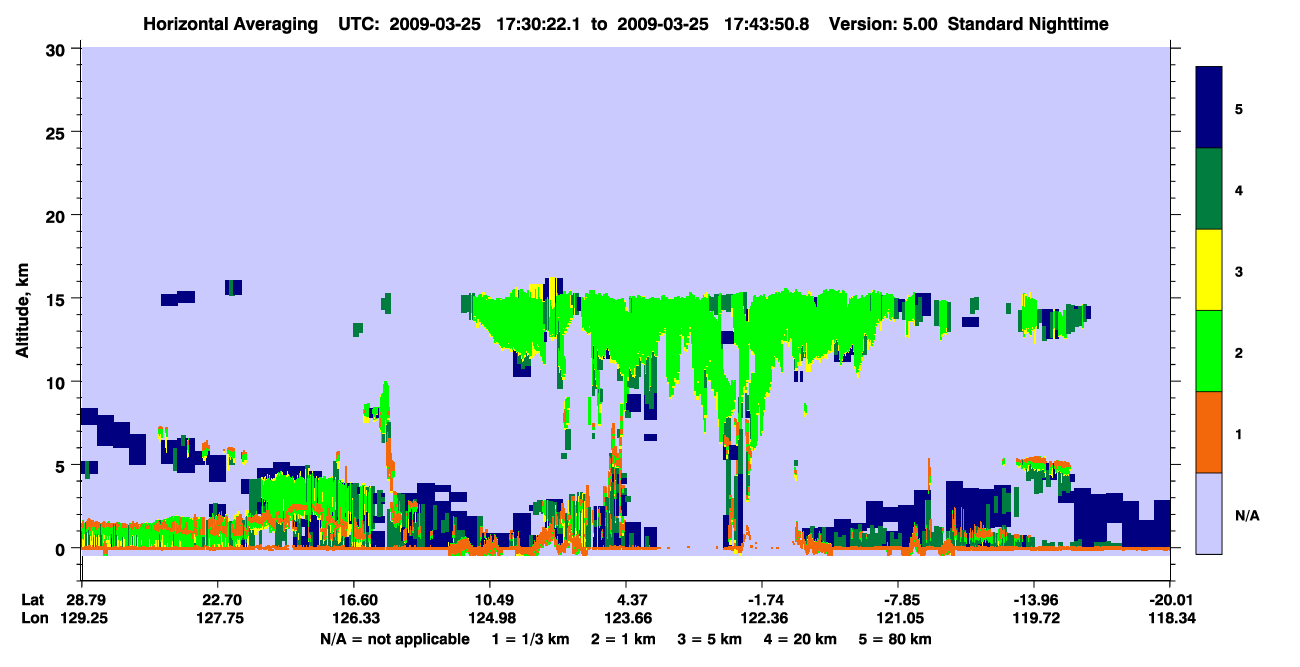This screenshot has width=1300, height=667.
Task: Click the longitude value 119.72
Action: point(1034,618)
